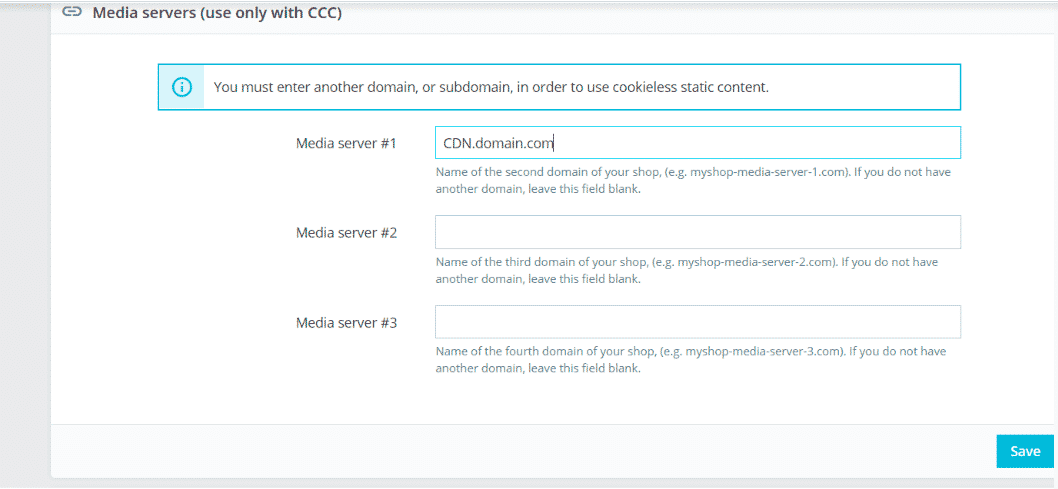Viewport: 1058px width, 489px height.
Task: Click the cookieless static content info message
Action: click(491, 87)
